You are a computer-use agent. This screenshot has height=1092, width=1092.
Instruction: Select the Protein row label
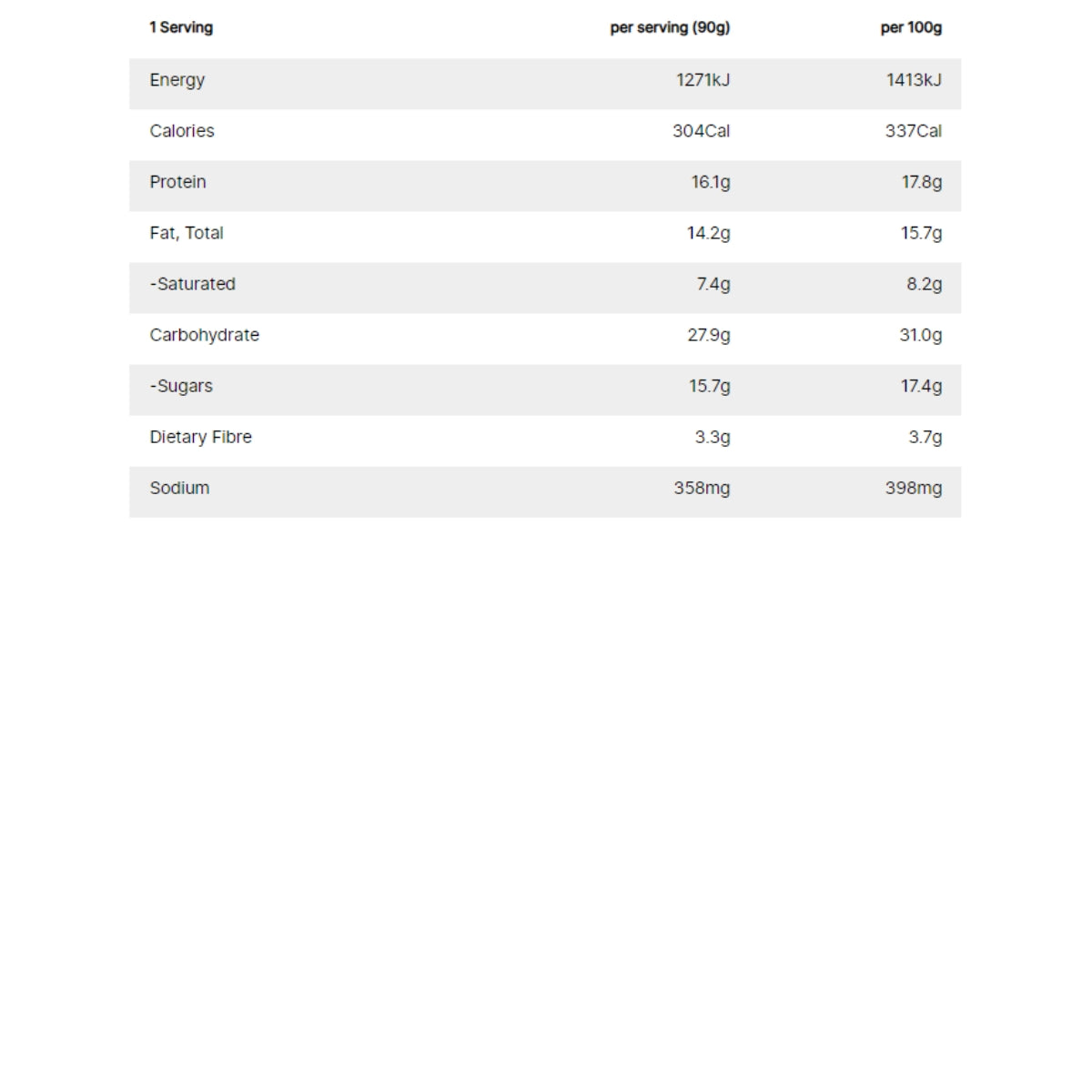[x=177, y=182]
